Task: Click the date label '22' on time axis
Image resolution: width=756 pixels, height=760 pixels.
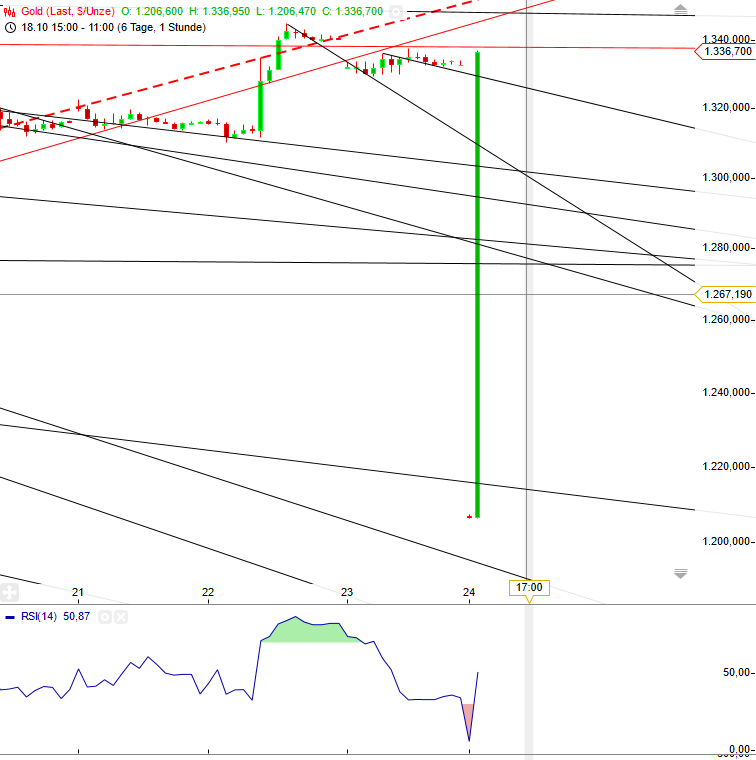Action: 208,592
